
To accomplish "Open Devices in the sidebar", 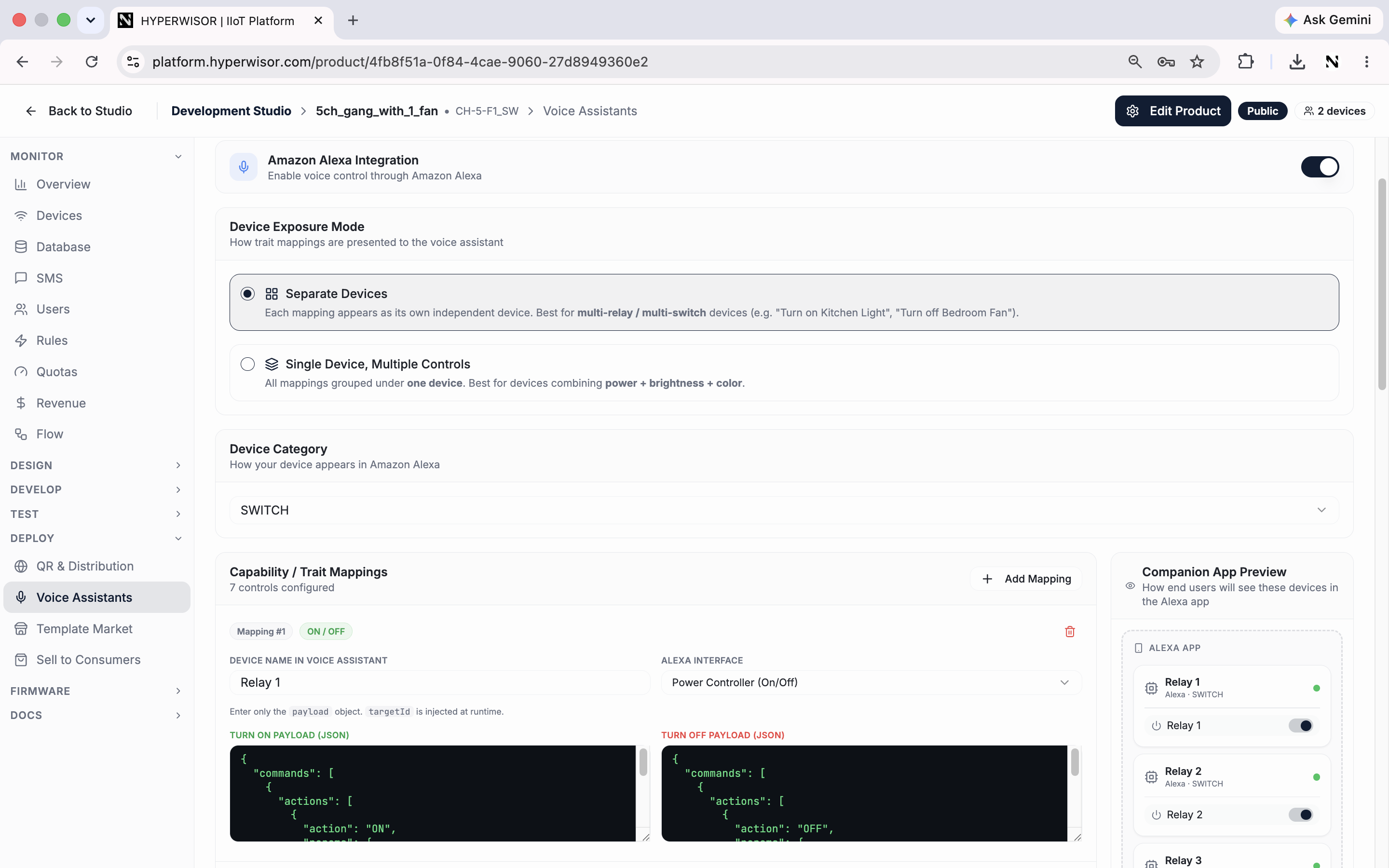I will pos(96,215).
